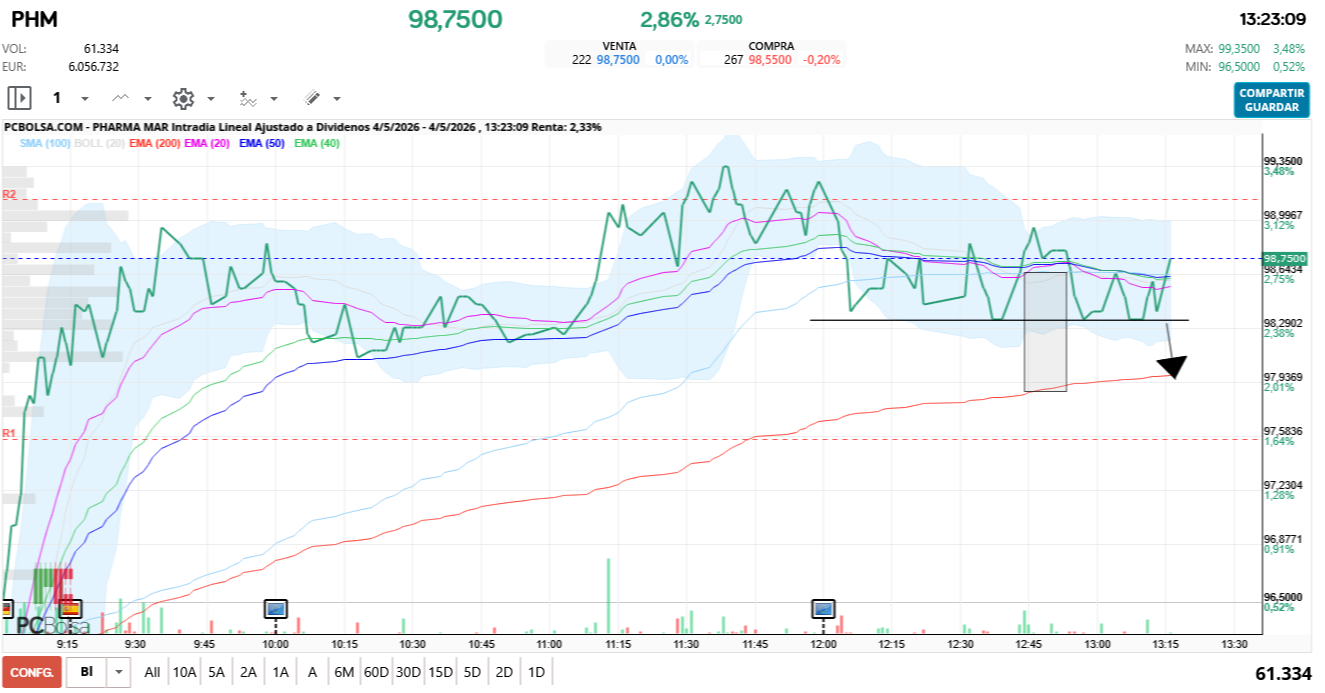Select the 1A time range
The image size is (1325, 693).
click(281, 672)
